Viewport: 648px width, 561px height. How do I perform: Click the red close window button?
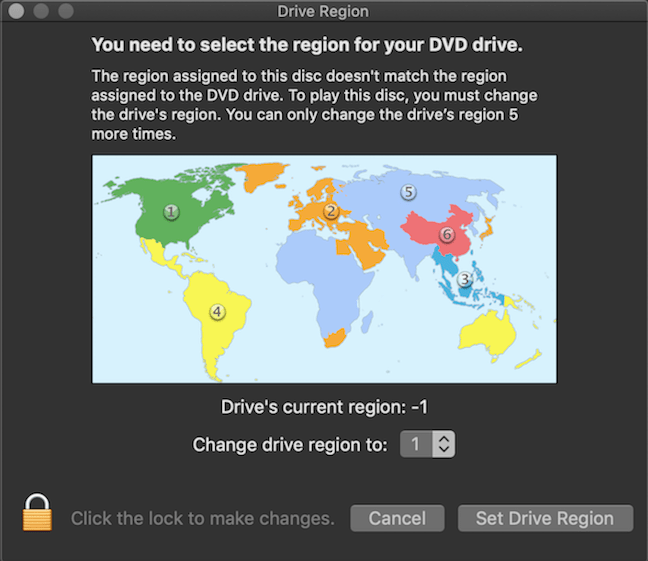17,11
